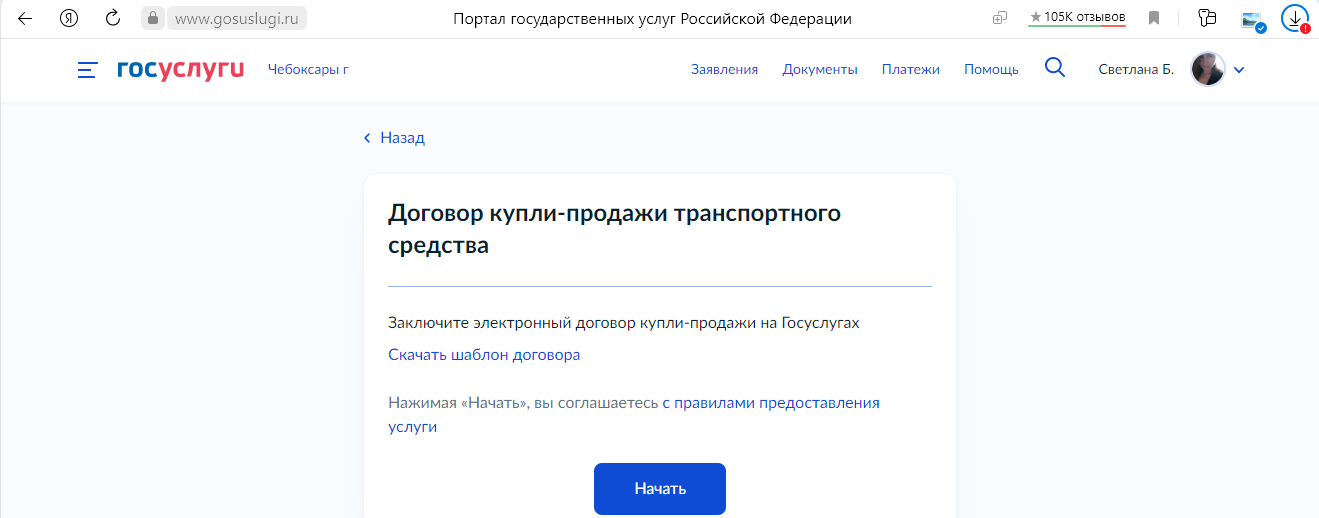Go back using the browser back arrow
This screenshot has width=1319, height=518.
coord(25,18)
